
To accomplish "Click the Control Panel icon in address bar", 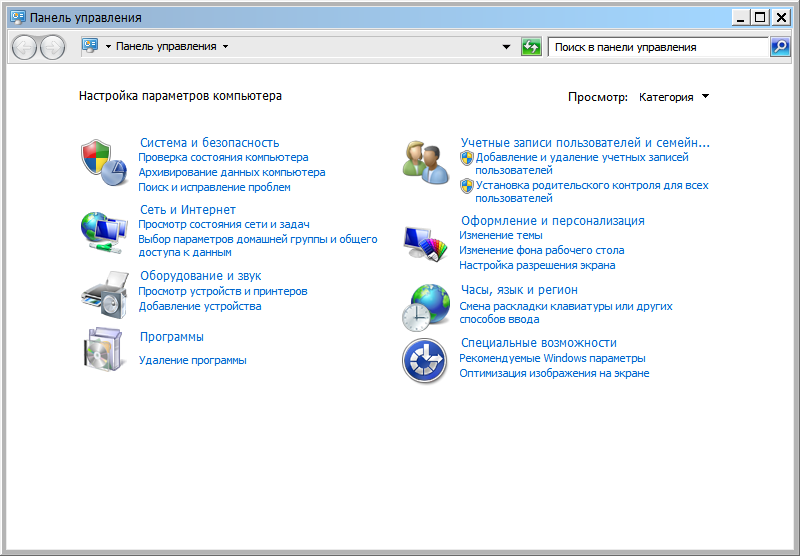I will [90, 46].
